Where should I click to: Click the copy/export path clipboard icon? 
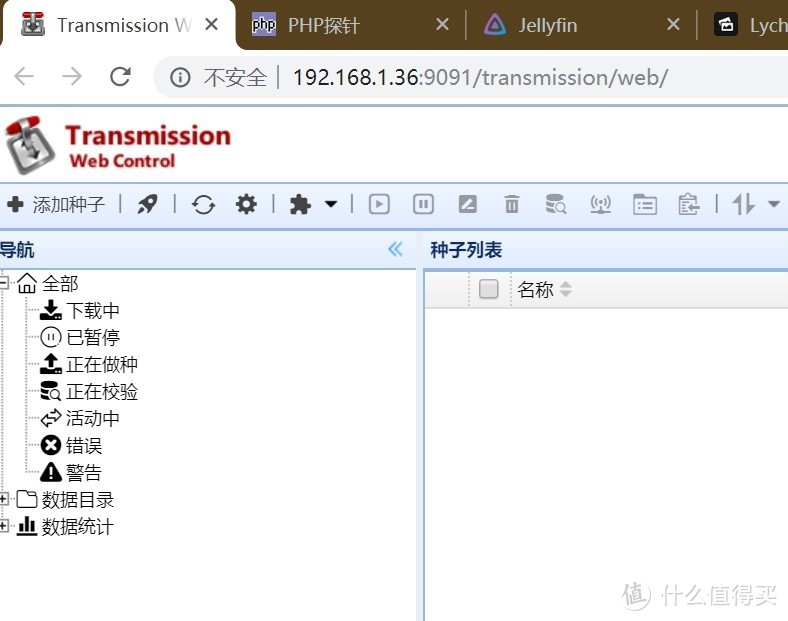click(x=688, y=204)
